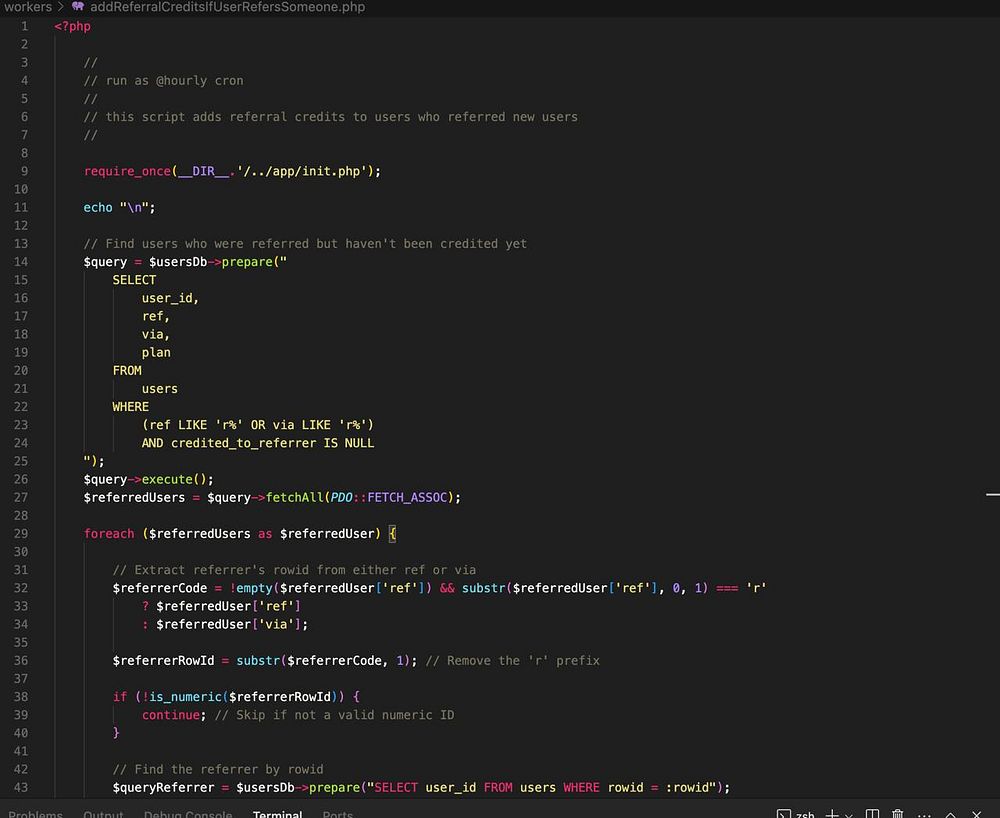Place cursor on require_once statement
1000x818 pixels.
[x=127, y=171]
